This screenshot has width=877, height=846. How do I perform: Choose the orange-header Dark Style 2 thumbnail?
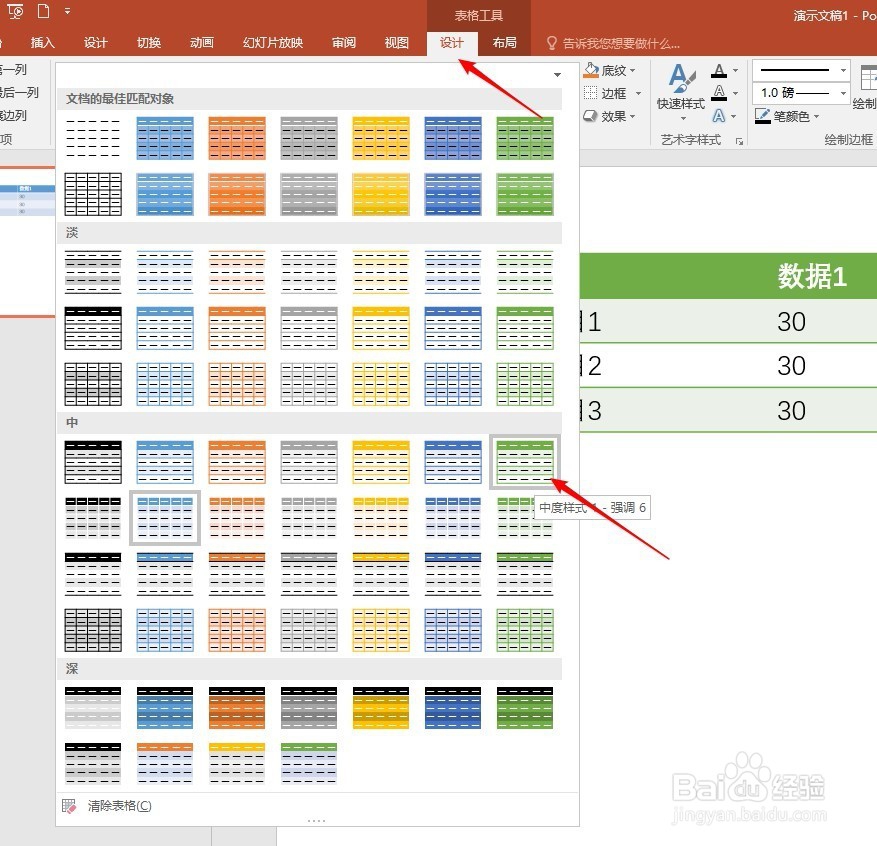point(165,764)
